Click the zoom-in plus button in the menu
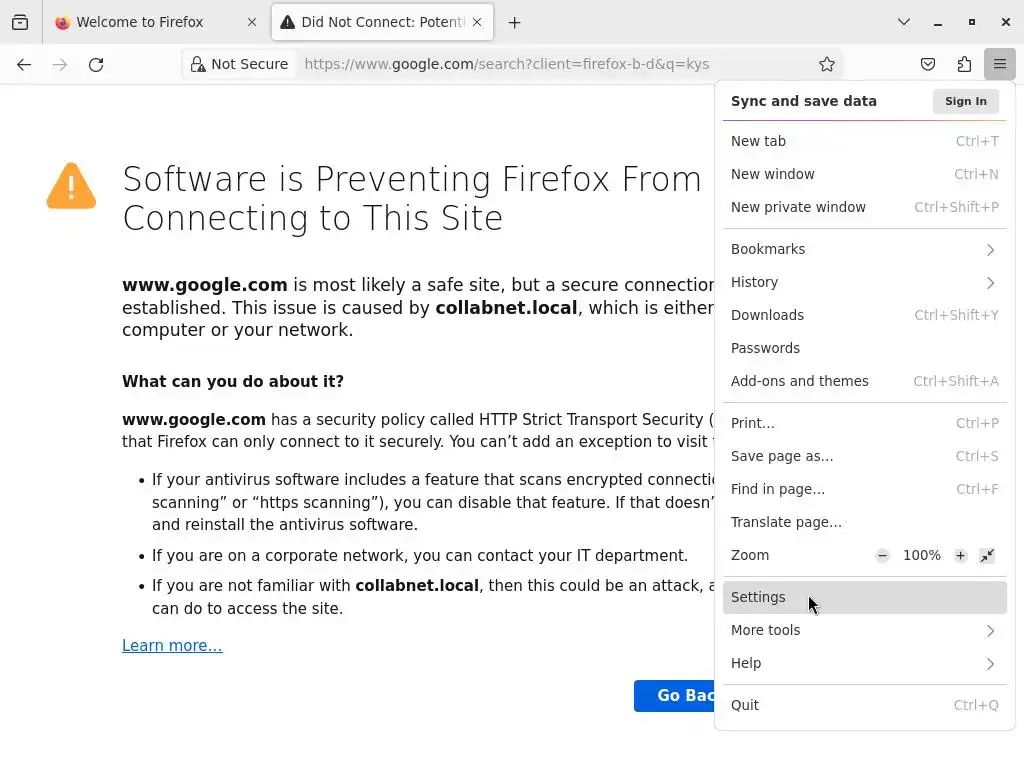1024x768 pixels. (960, 555)
